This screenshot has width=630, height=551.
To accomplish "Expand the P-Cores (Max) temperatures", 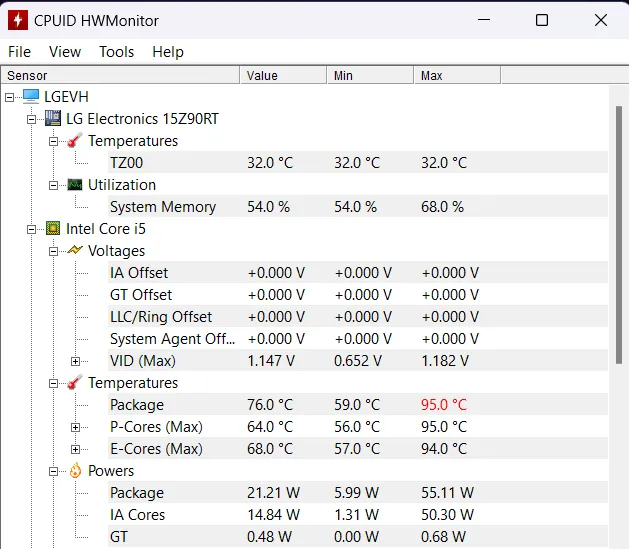I will point(76,427).
